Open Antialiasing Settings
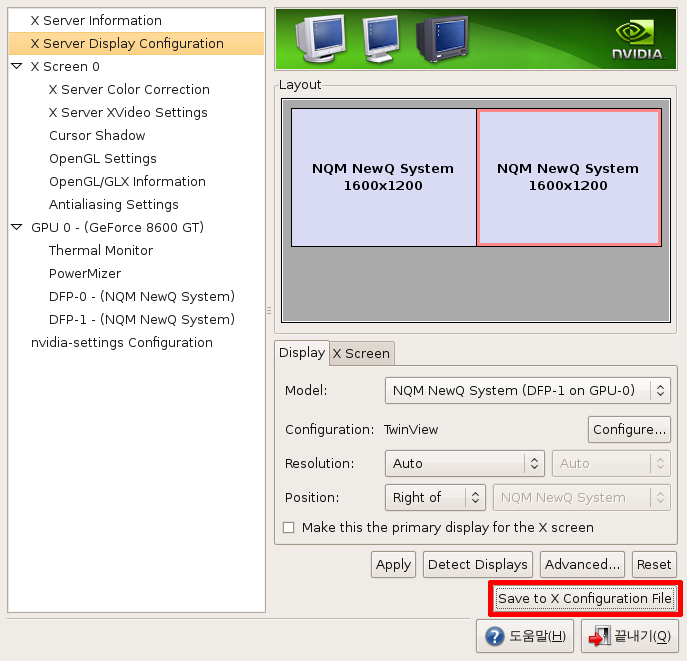This screenshot has height=661, width=687. (x=113, y=205)
